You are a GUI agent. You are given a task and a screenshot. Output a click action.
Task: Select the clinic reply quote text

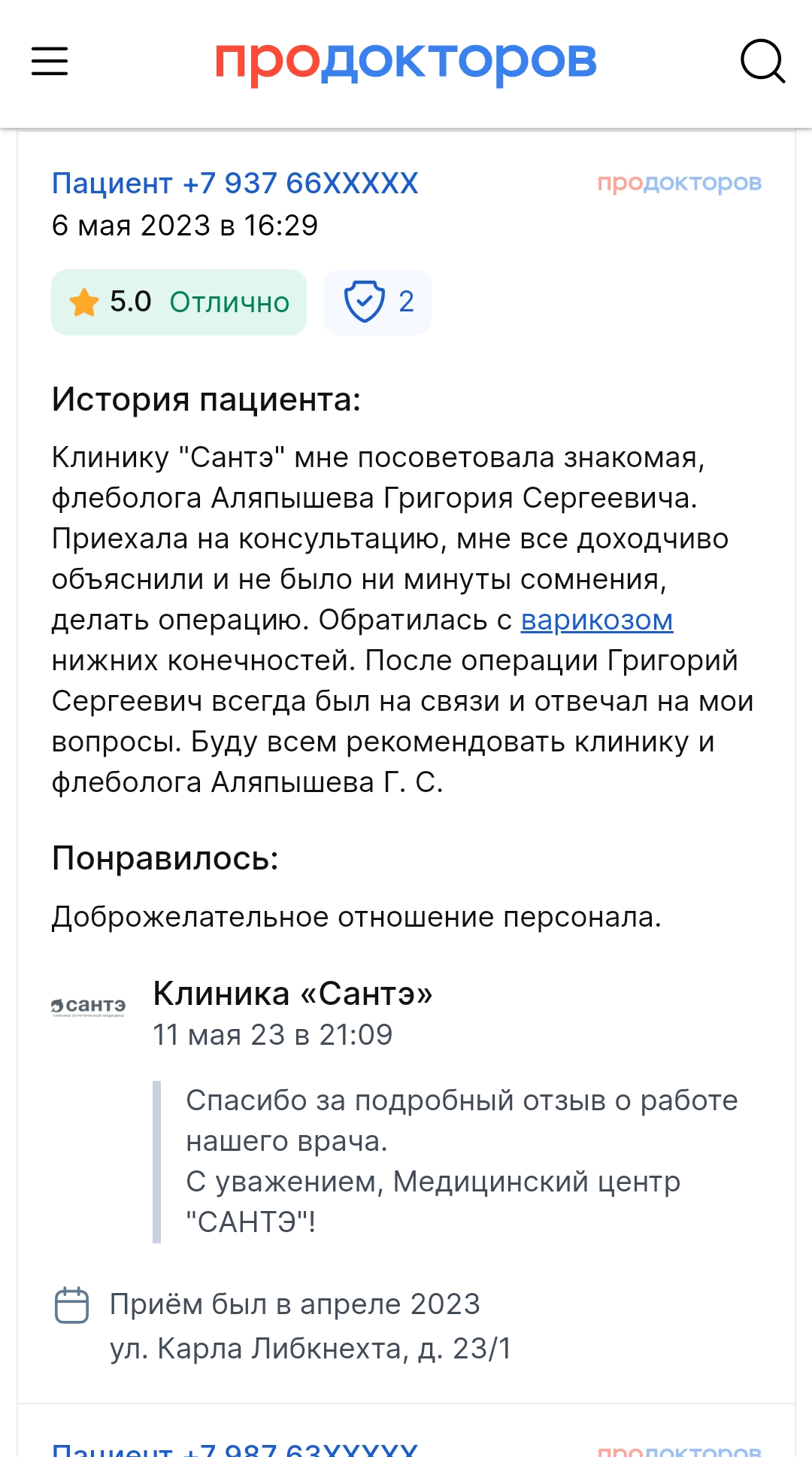click(462, 1161)
